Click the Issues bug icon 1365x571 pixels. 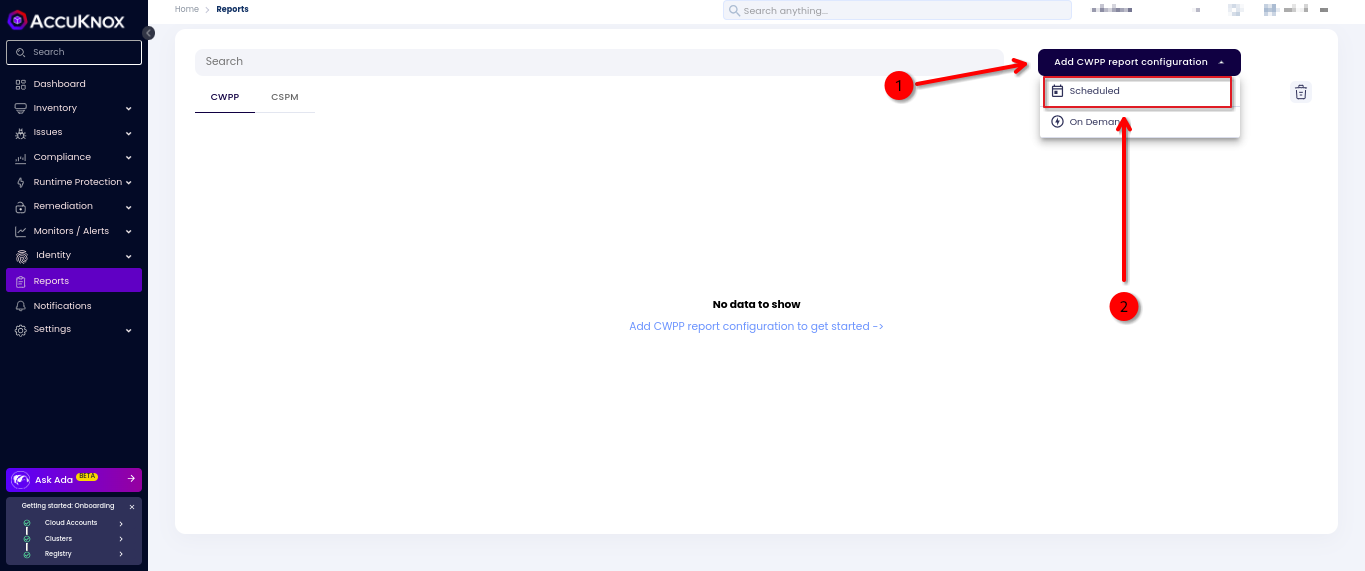(x=20, y=133)
